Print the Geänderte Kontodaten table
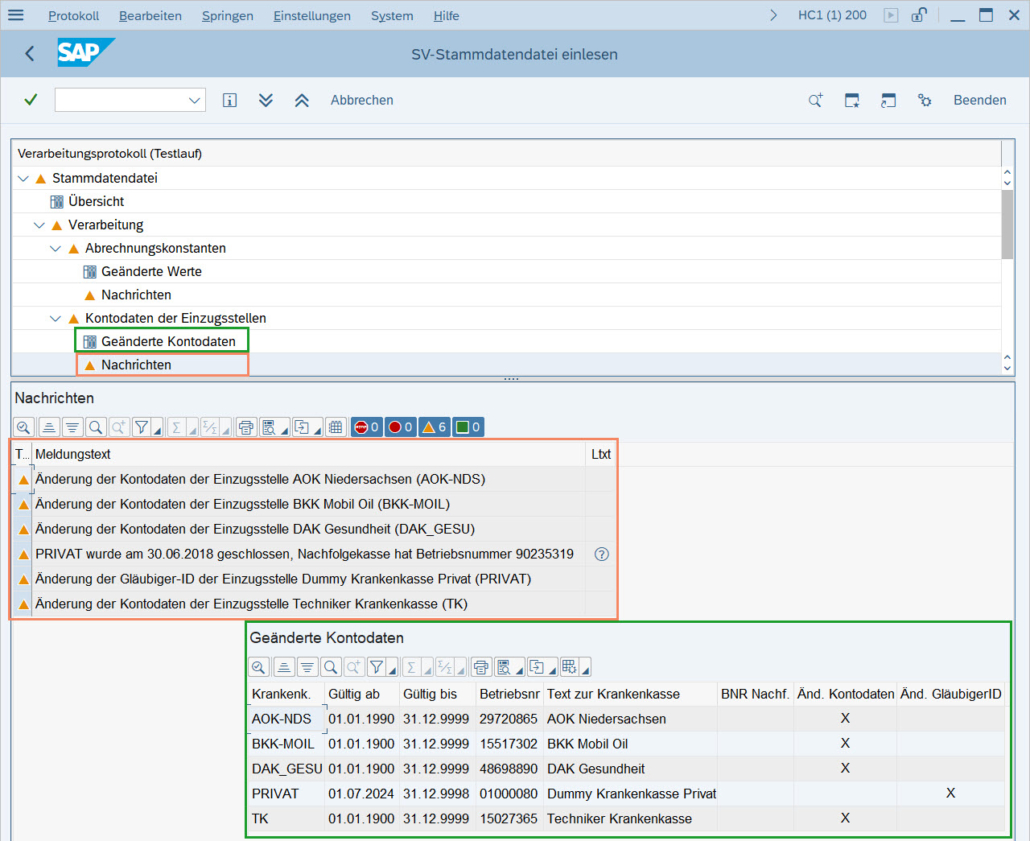 [481, 668]
